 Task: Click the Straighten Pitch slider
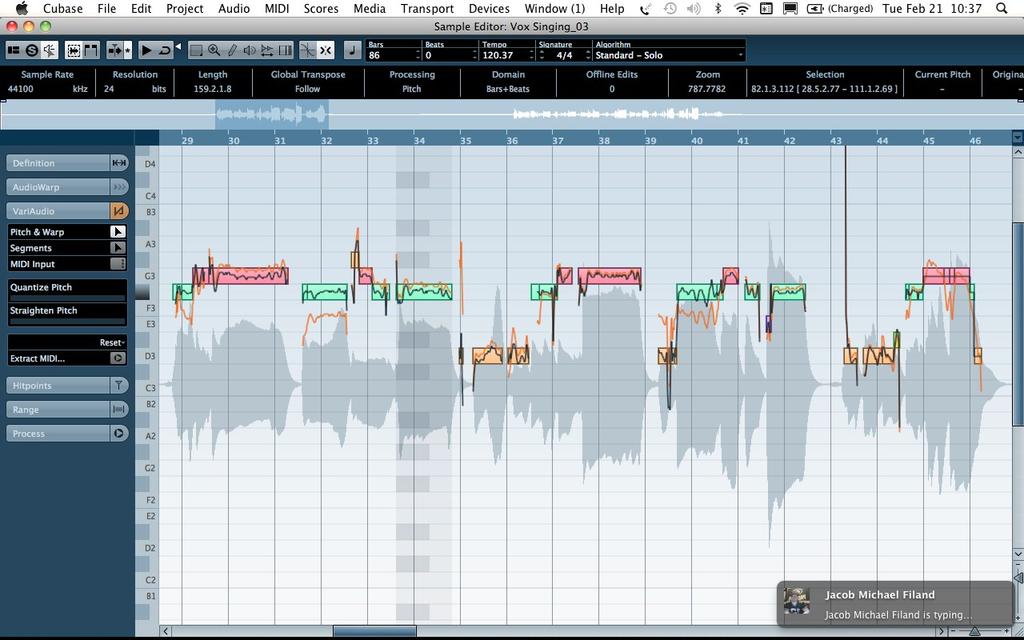click(67, 321)
